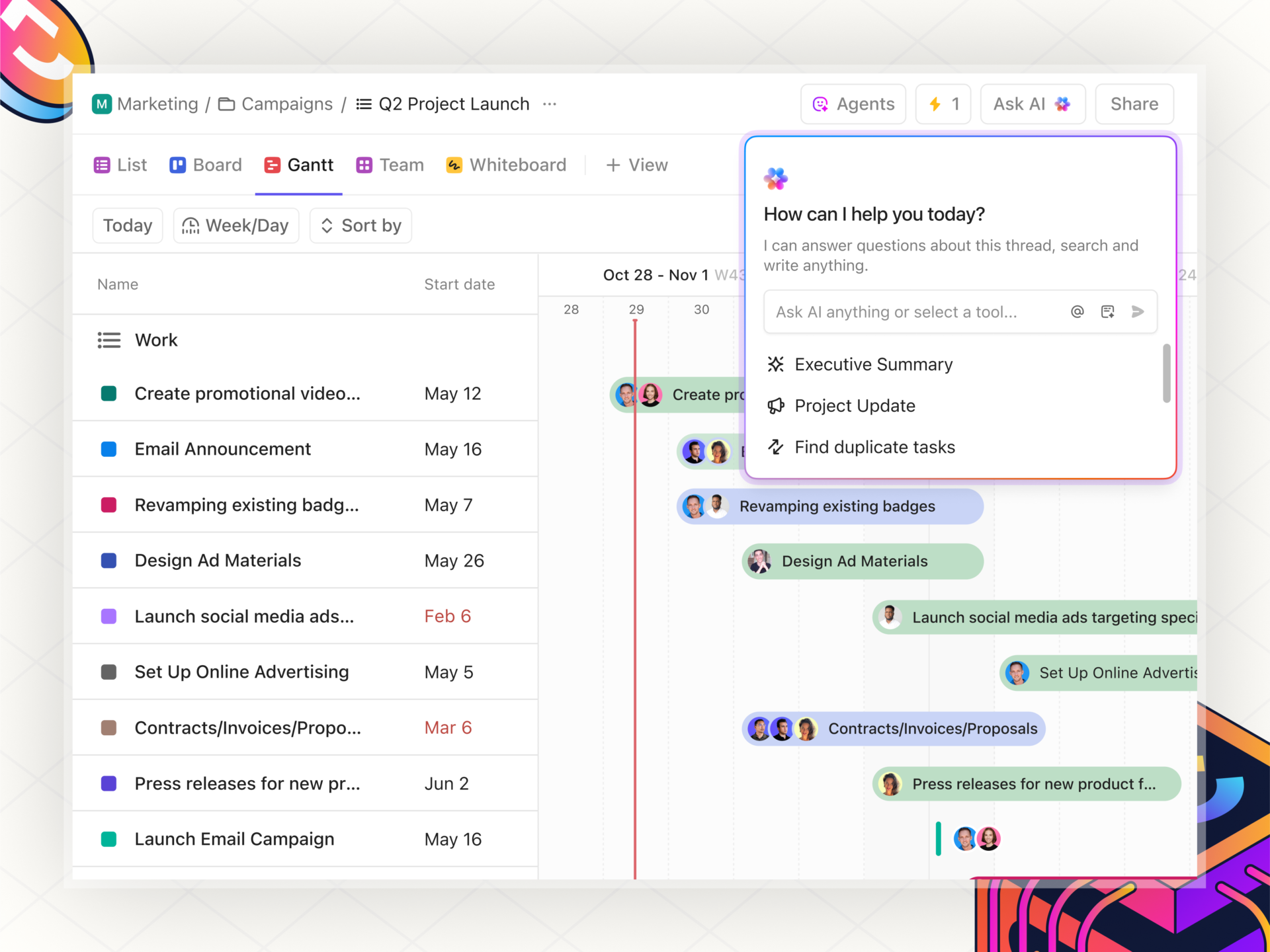Click the Share button

(x=1134, y=104)
